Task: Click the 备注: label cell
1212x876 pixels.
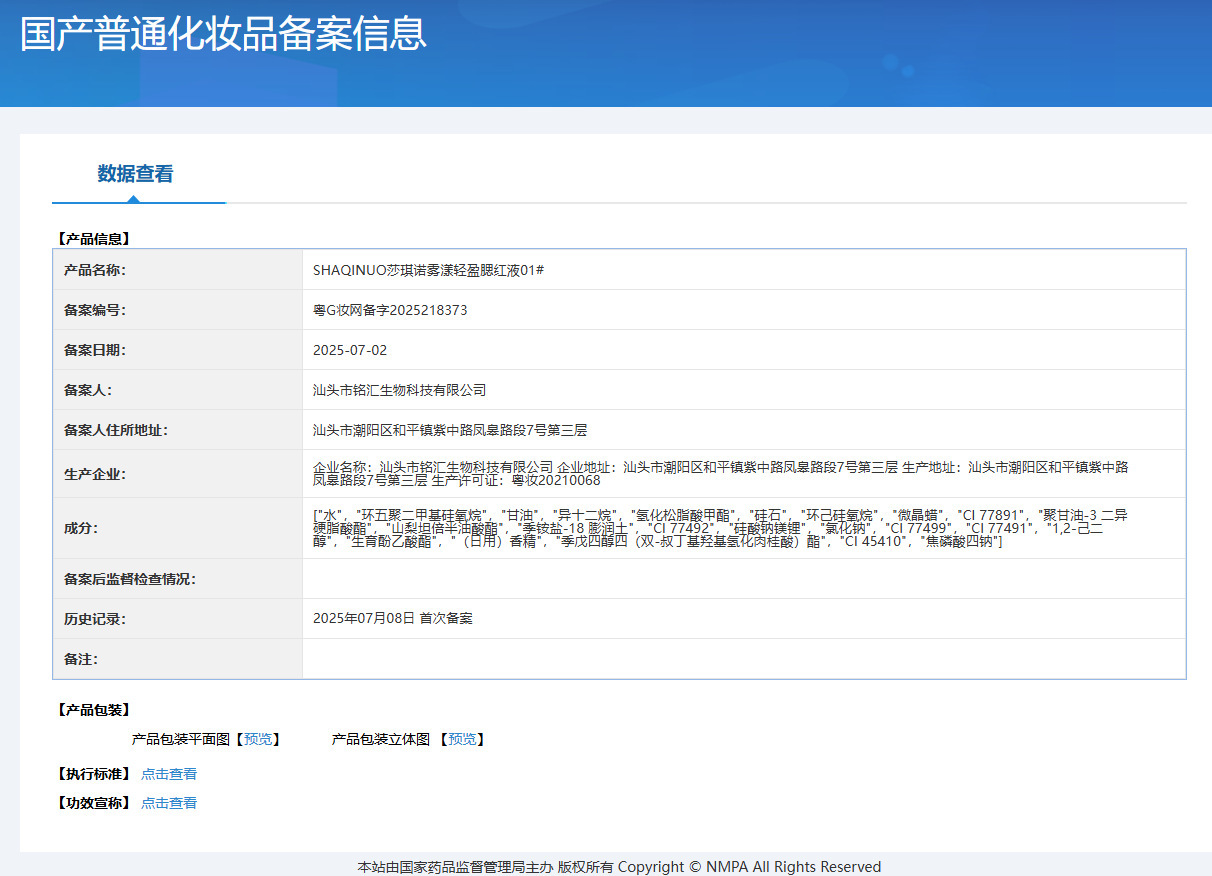Action: 178,659
